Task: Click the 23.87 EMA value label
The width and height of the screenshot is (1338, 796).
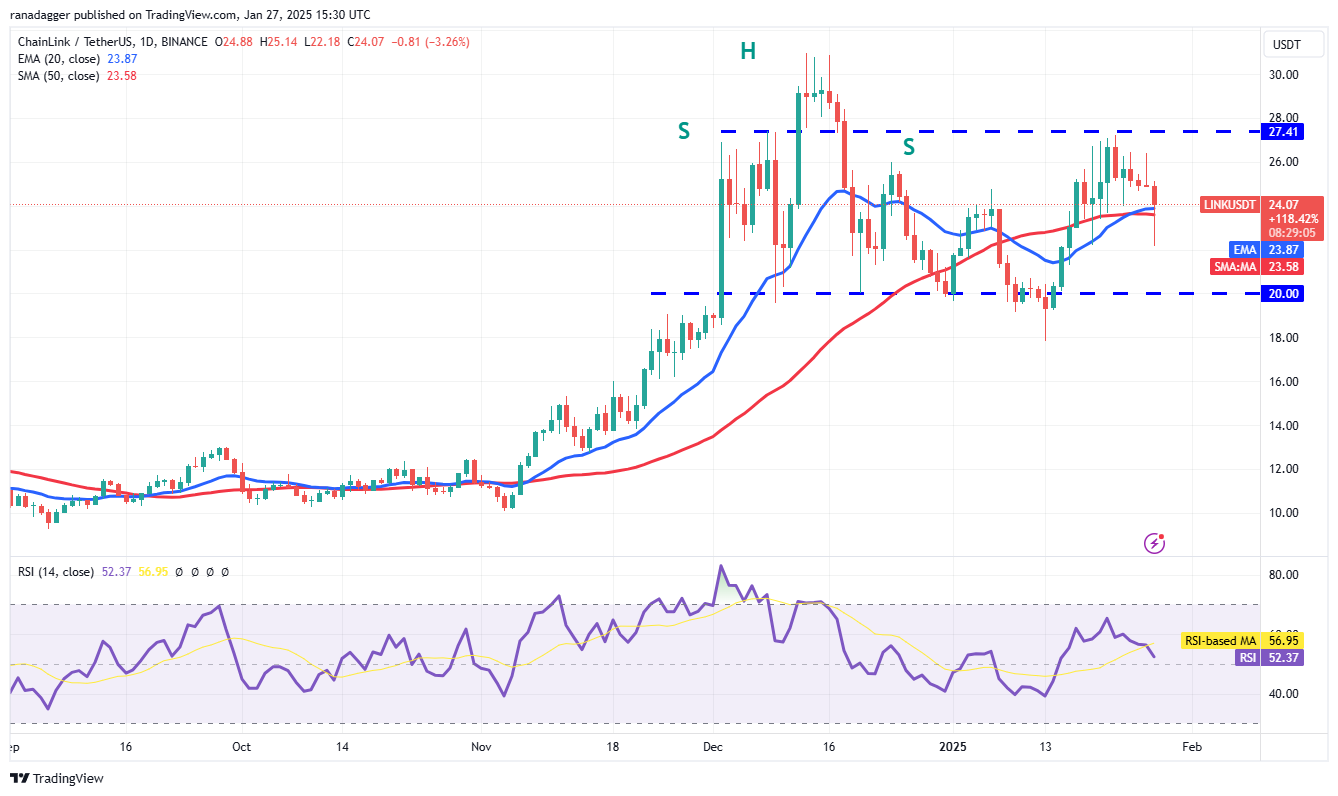Action: pos(1285,249)
